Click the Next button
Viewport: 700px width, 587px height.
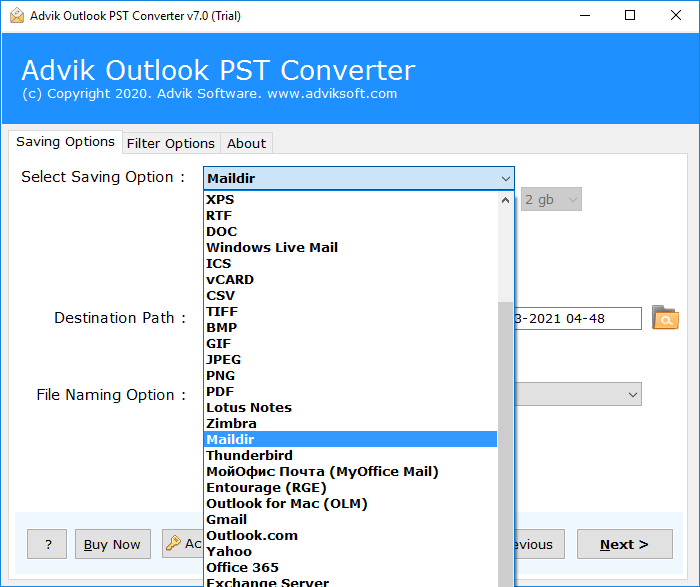pyautogui.click(x=625, y=544)
